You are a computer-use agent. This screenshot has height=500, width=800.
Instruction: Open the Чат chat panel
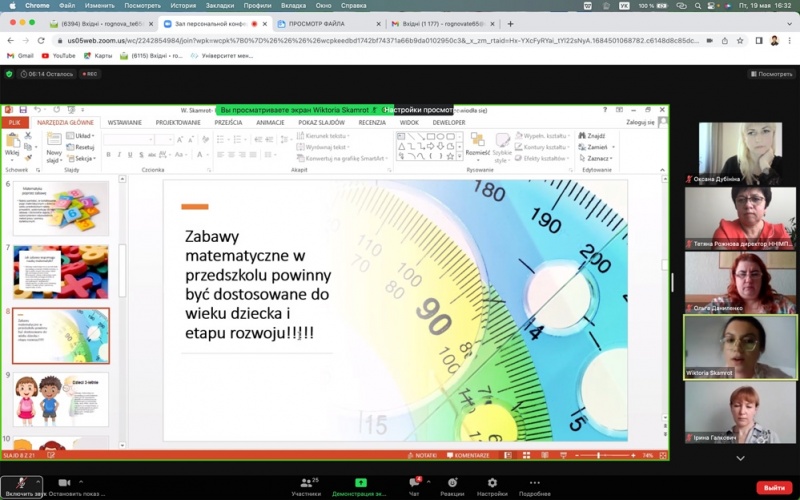point(413,484)
